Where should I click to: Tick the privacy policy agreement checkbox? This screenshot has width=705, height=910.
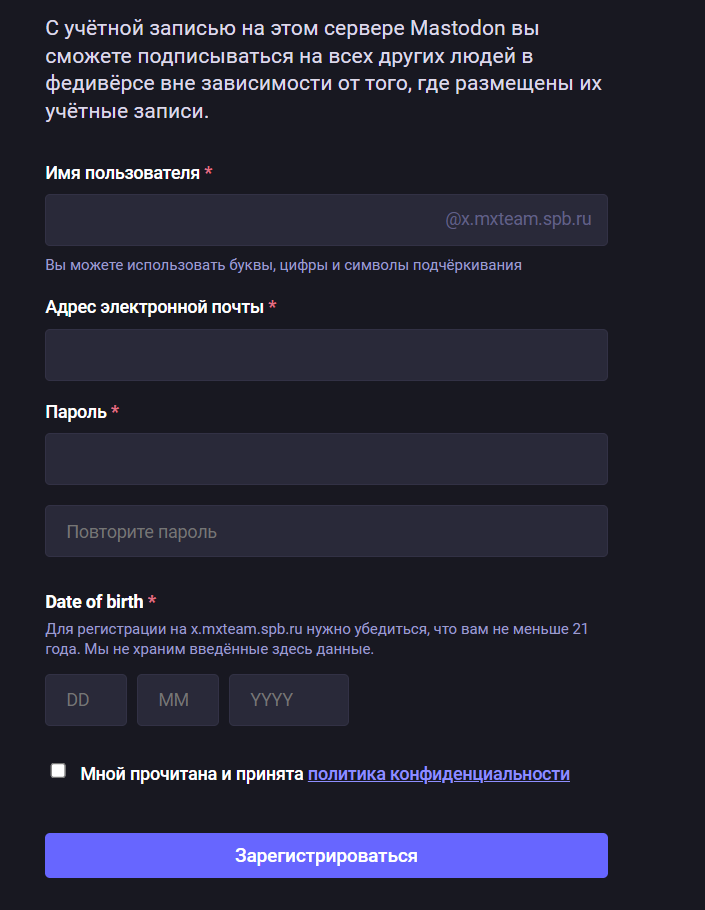58,771
